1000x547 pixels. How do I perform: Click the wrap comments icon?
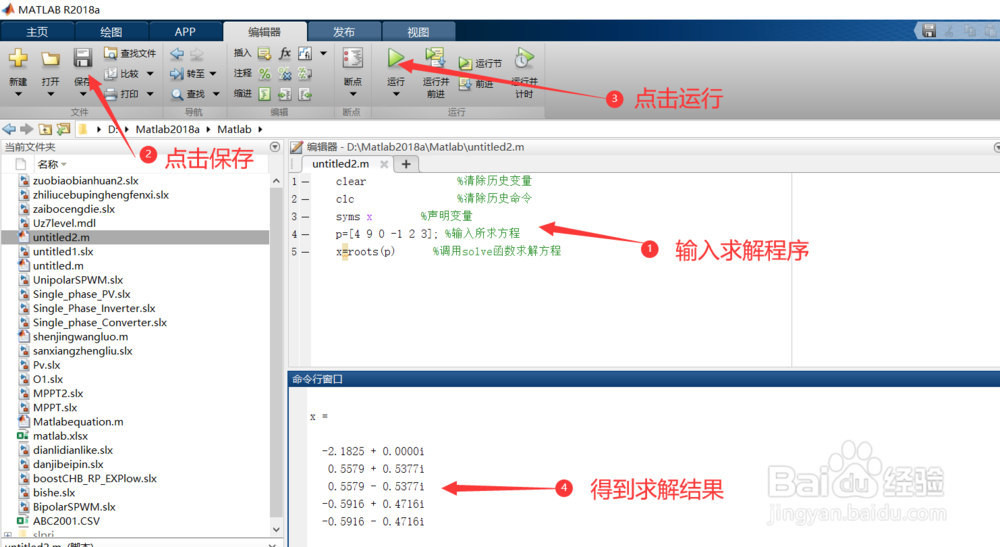point(305,74)
